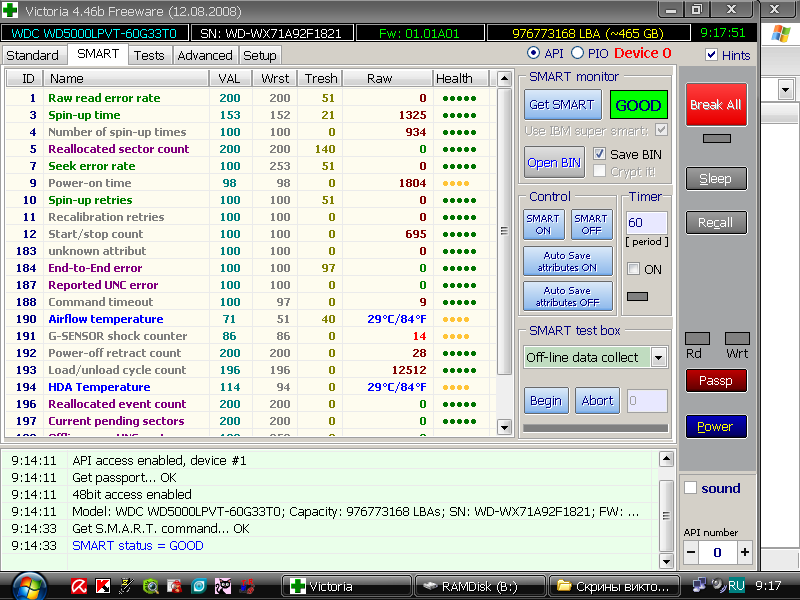This screenshot has width=800, height=600.
Task: Click Auto Save attributes OFF button
Action: [567, 296]
